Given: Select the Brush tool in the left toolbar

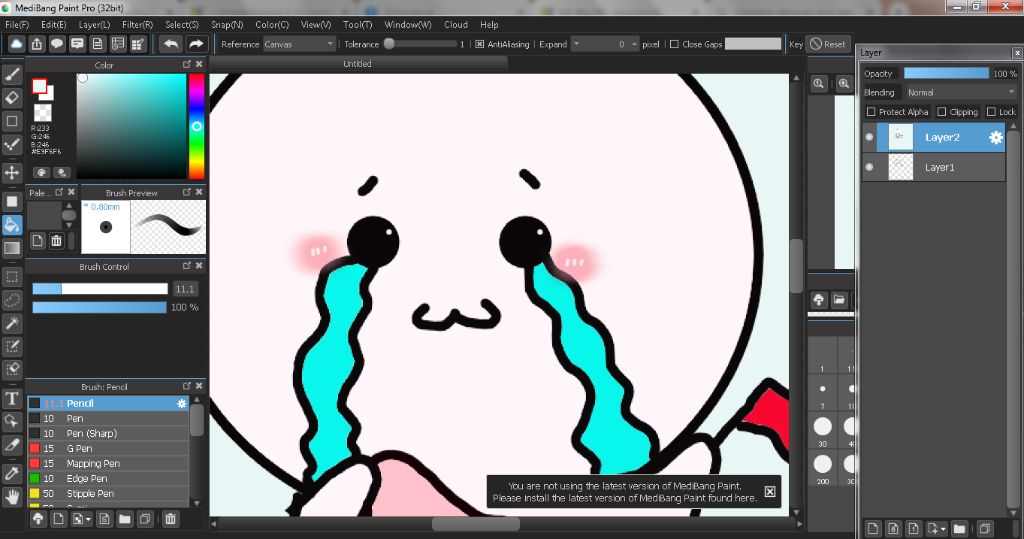Looking at the screenshot, I should [12, 74].
